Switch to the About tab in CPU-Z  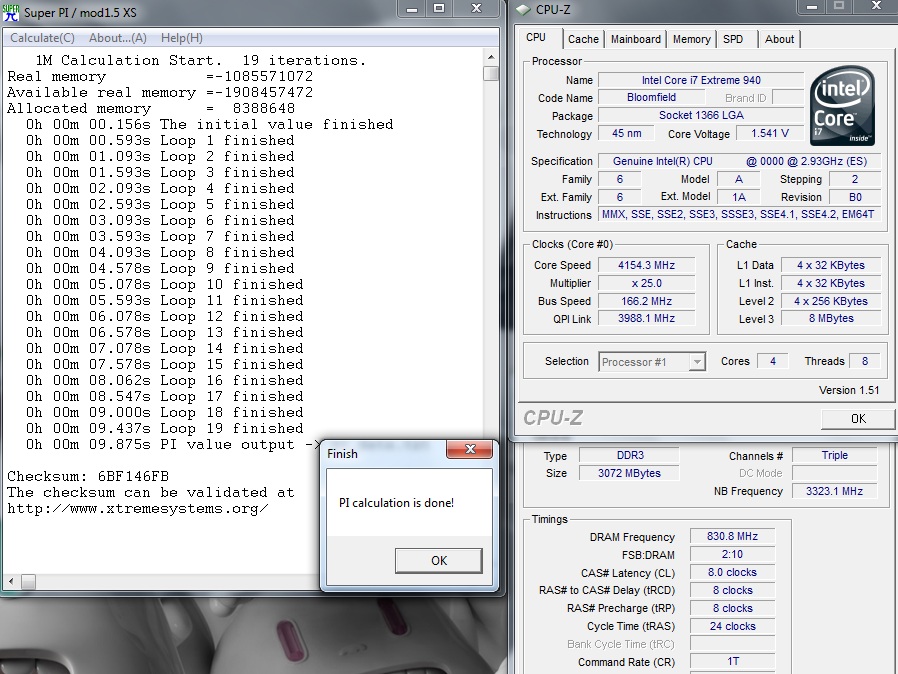779,39
